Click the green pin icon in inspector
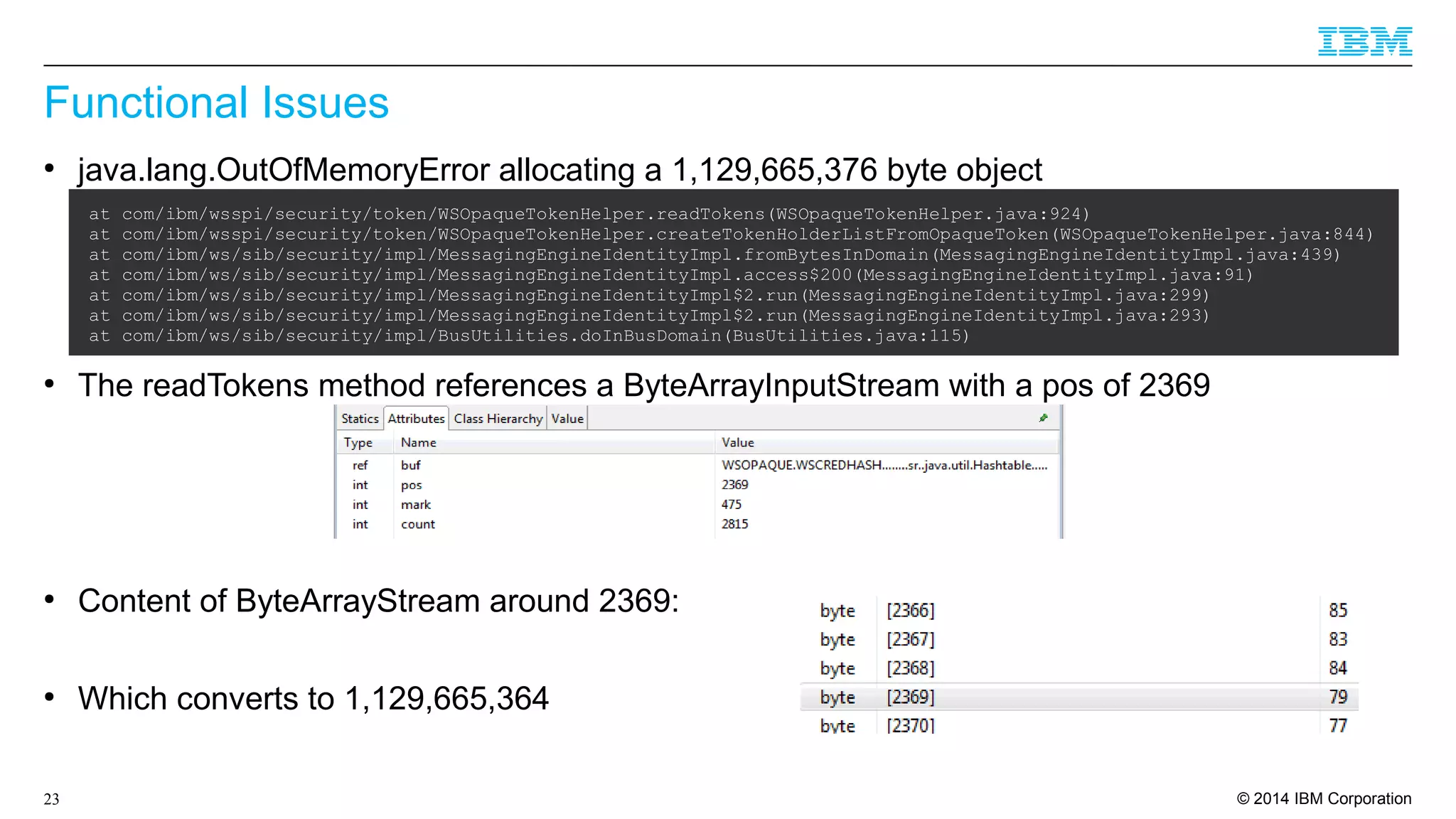This screenshot has height=819, width=1456. click(1043, 418)
